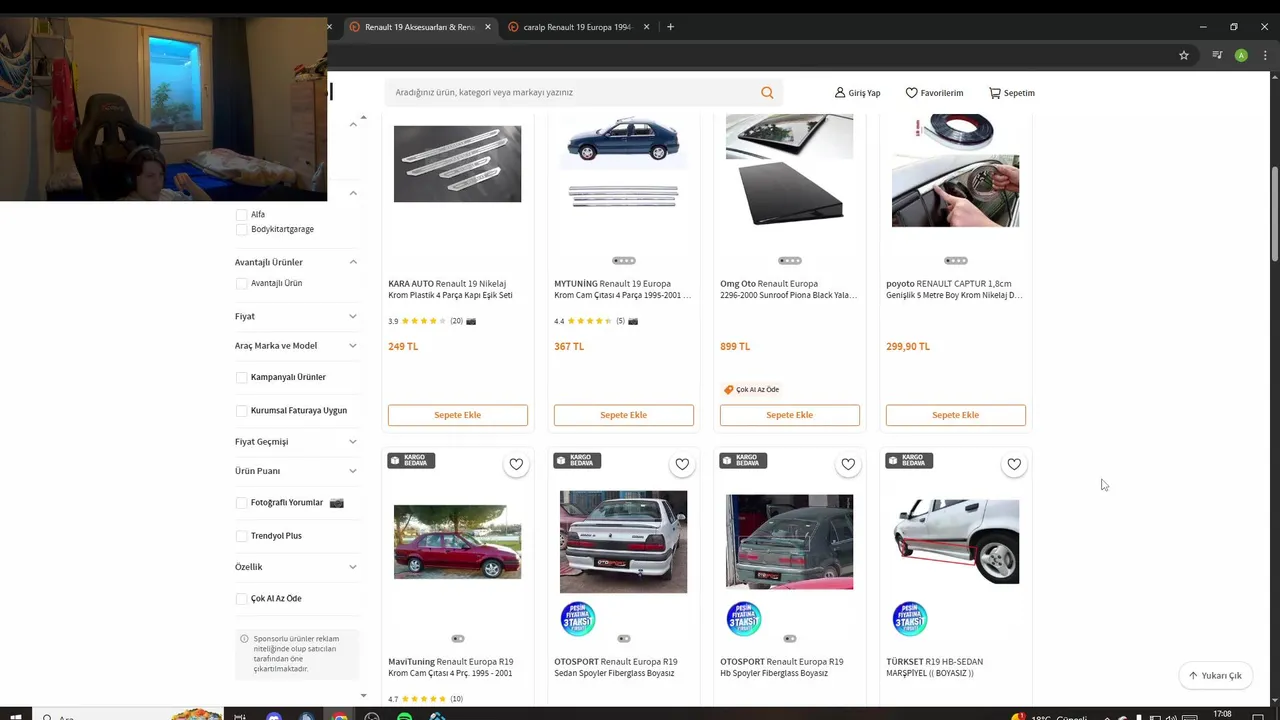
Task: Click Yukarı Çık back-to-top button
Action: pos(1215,675)
